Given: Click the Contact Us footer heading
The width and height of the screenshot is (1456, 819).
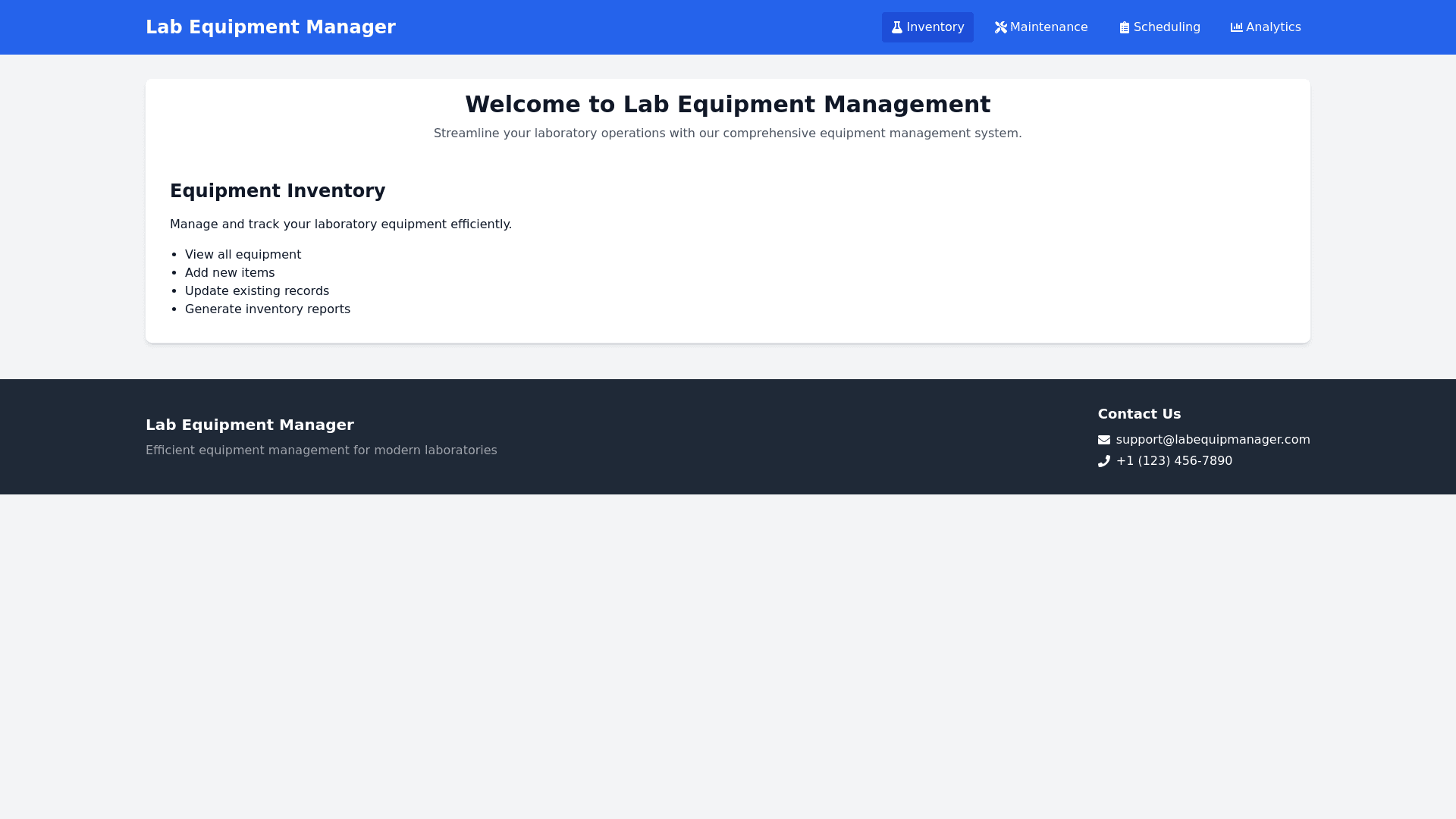Looking at the screenshot, I should [1139, 414].
